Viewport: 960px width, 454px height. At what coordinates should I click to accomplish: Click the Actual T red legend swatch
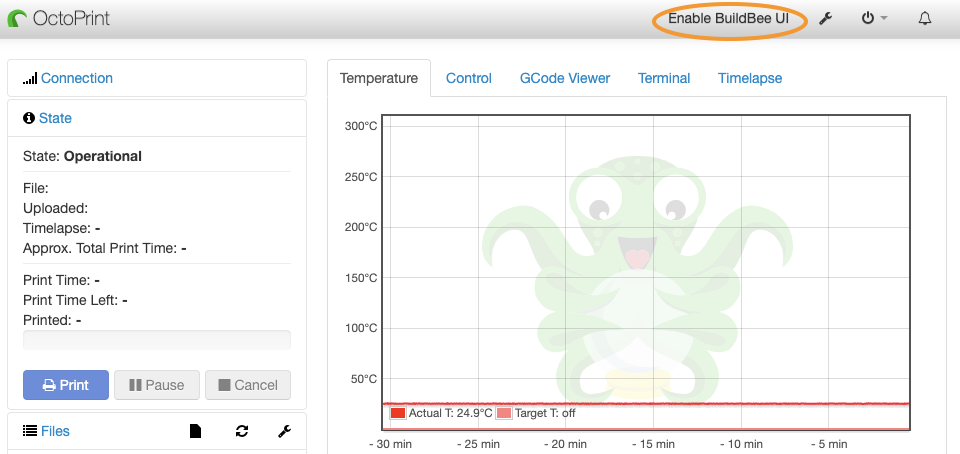point(398,413)
